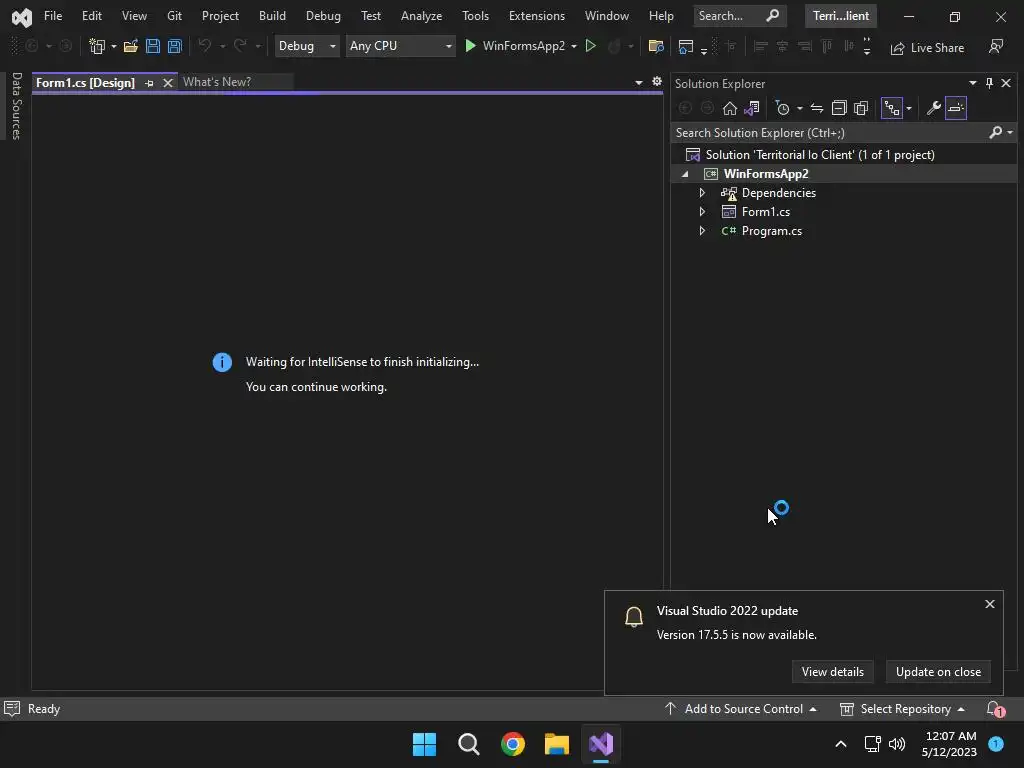Click the browser window toolbar icon

tap(686, 46)
